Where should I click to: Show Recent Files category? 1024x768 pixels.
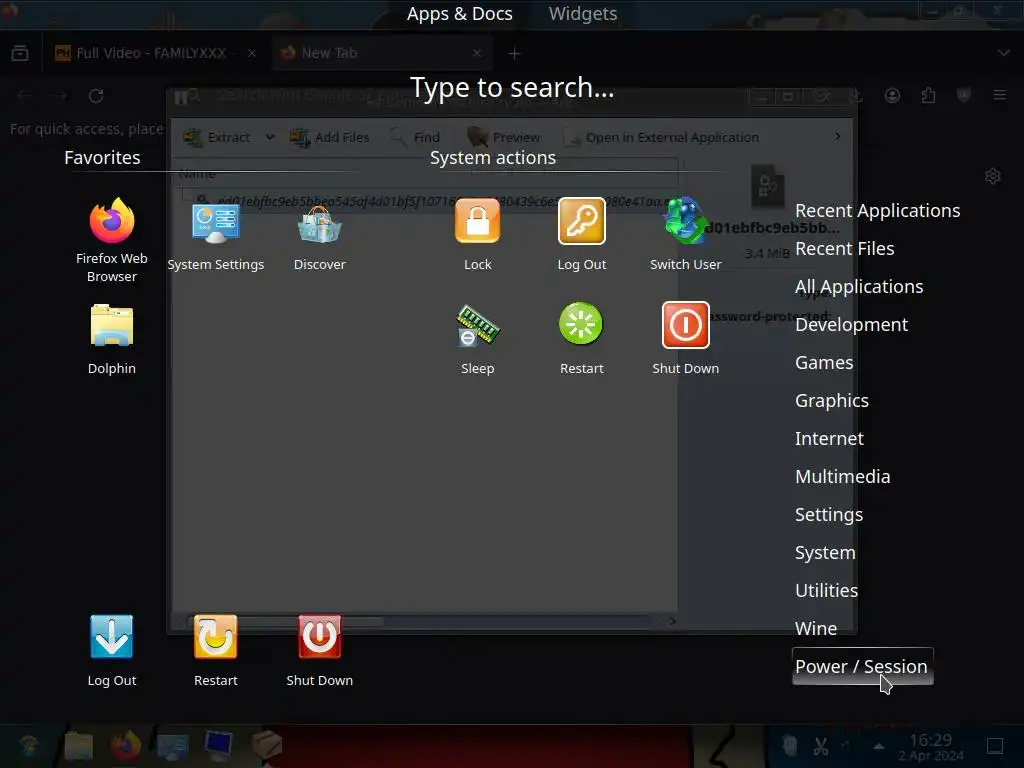click(x=844, y=248)
